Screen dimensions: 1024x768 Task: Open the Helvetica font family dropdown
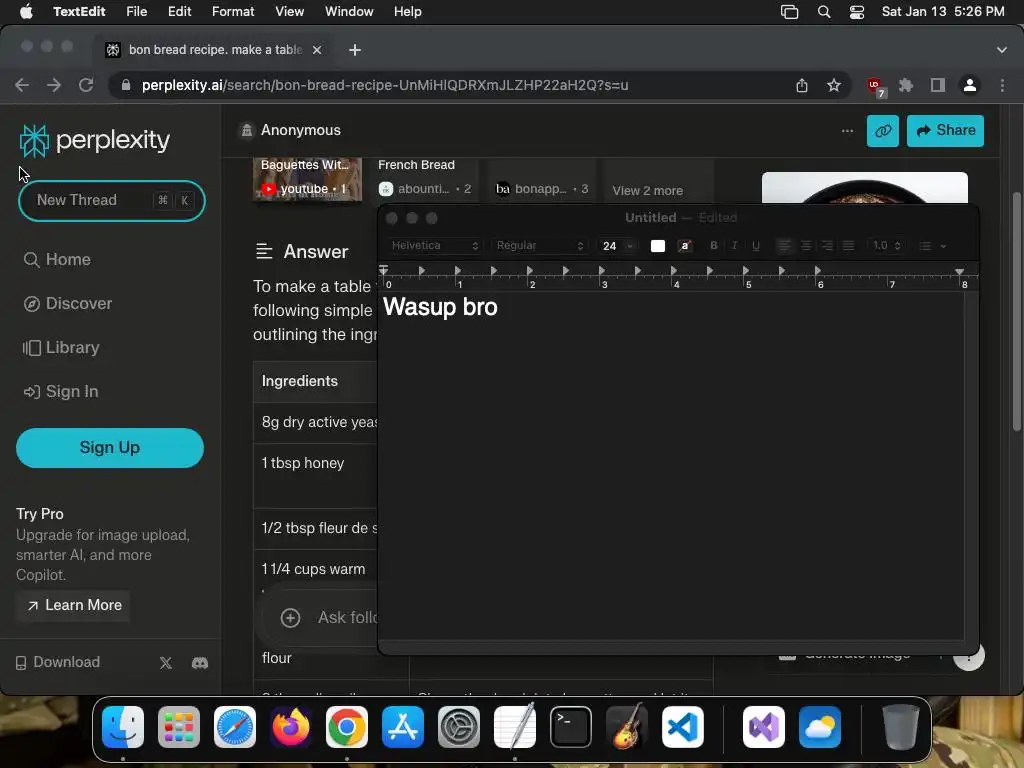point(434,246)
